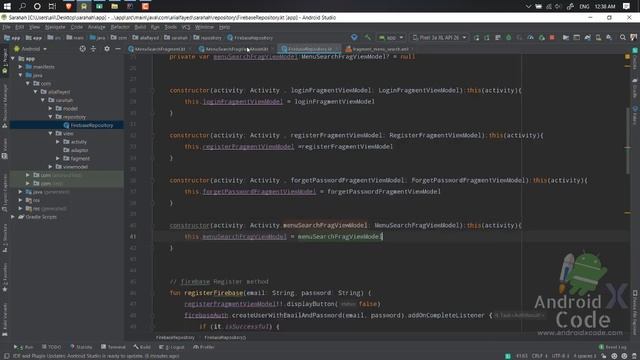Open the VCS menu
The width and height of the screenshot is (640, 360).
[186, 27]
